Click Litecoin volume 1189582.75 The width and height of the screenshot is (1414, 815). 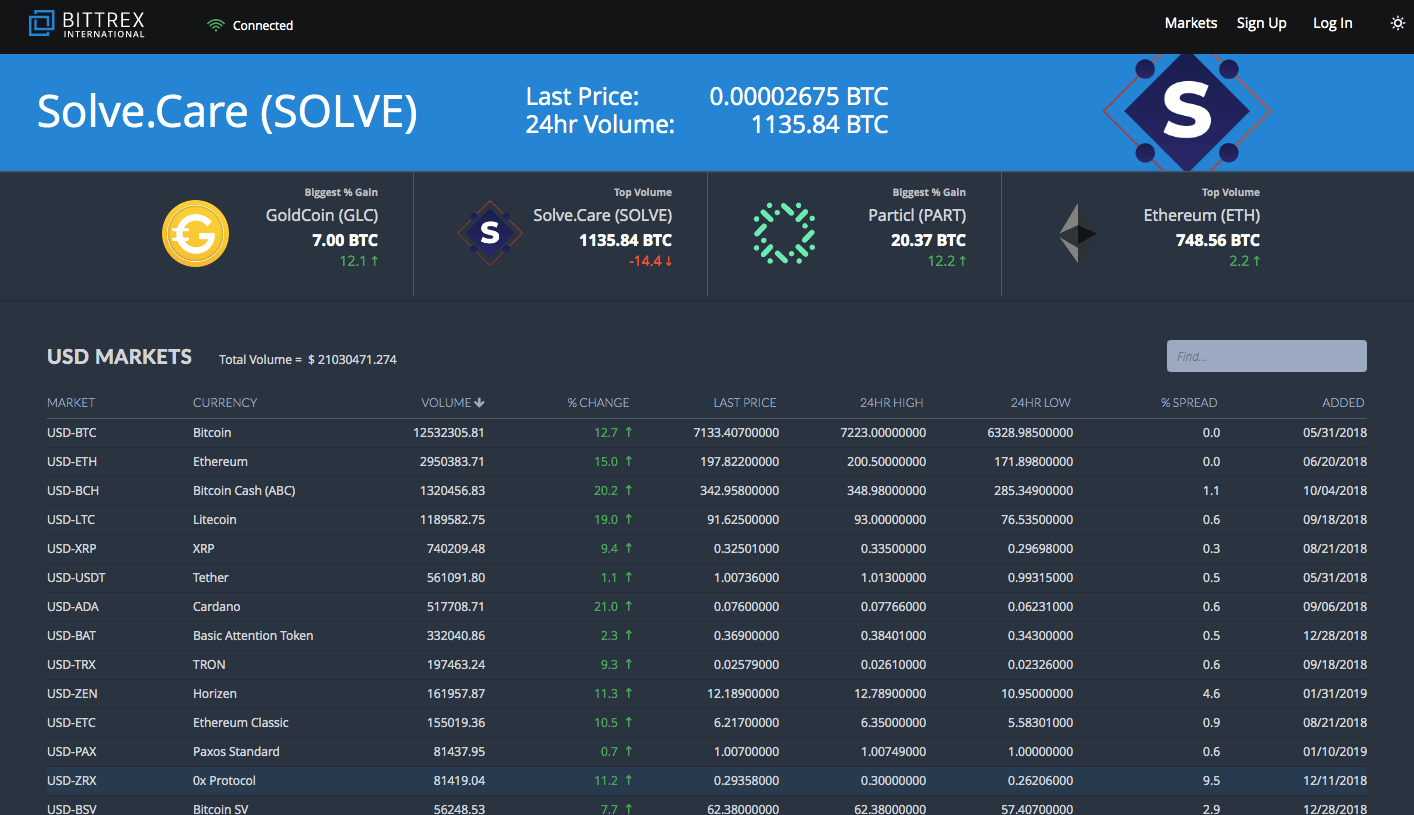[453, 520]
